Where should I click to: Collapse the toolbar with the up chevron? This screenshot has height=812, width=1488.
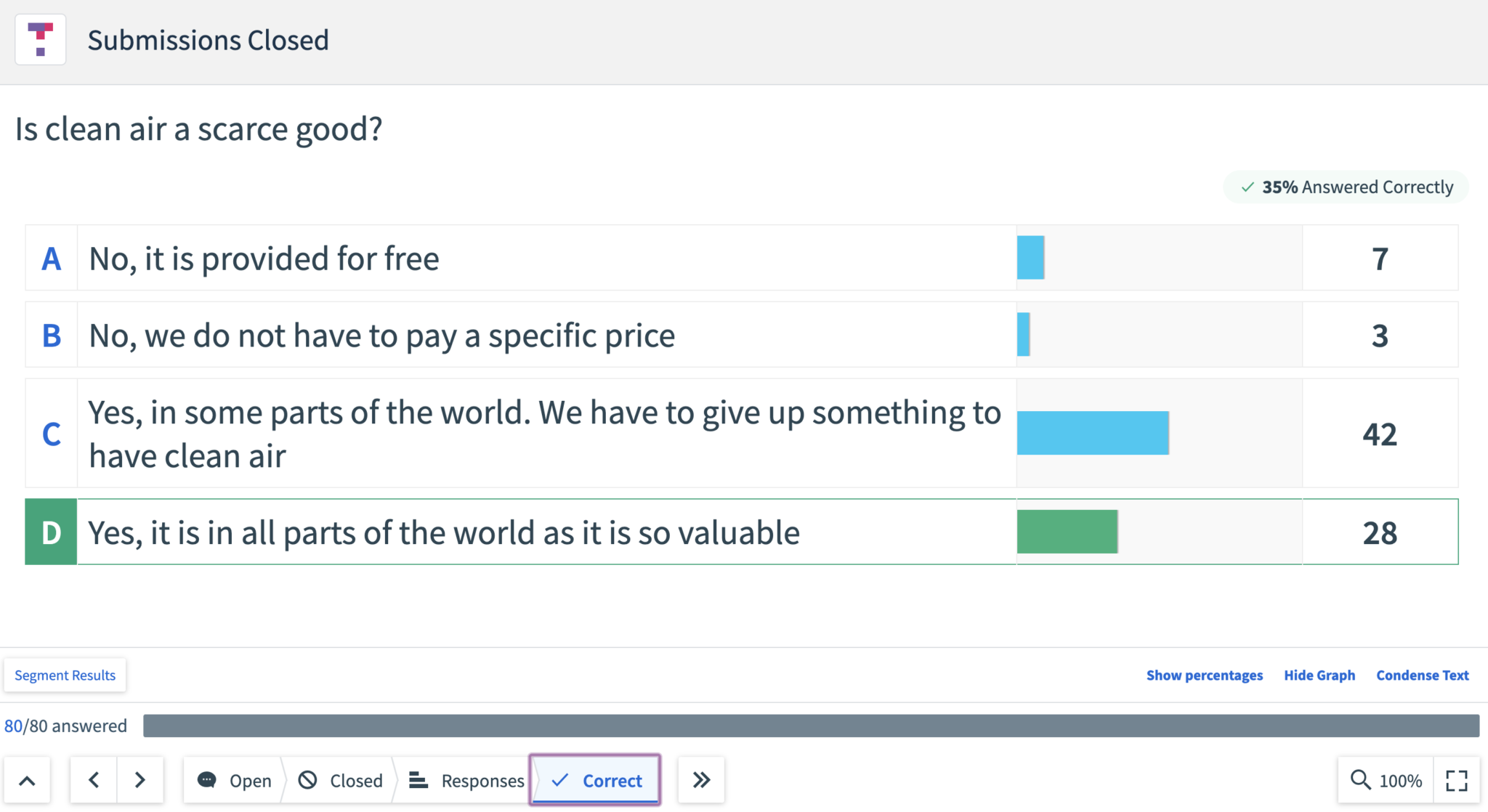click(x=27, y=780)
